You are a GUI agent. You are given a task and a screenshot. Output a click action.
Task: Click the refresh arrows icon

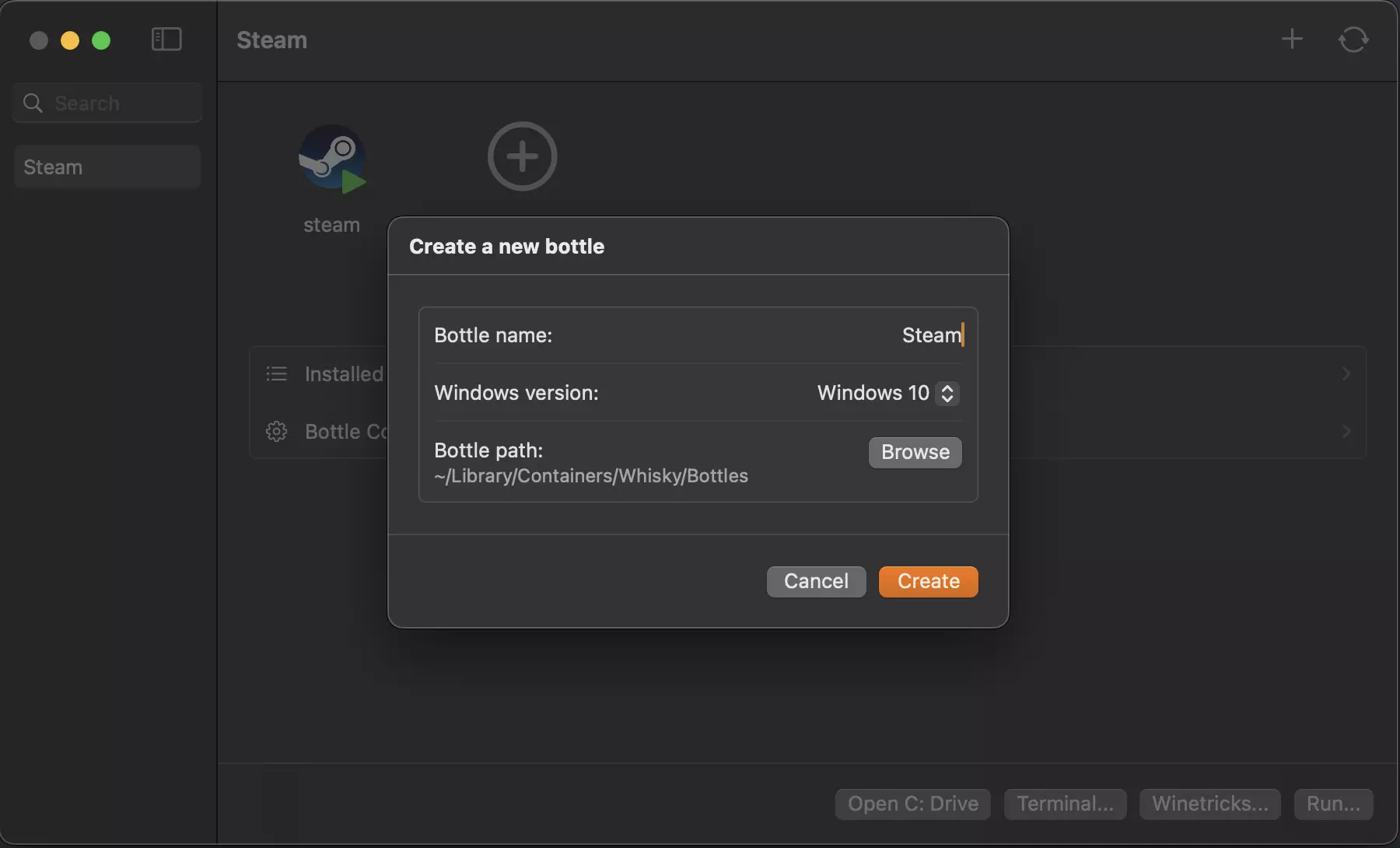(1353, 40)
